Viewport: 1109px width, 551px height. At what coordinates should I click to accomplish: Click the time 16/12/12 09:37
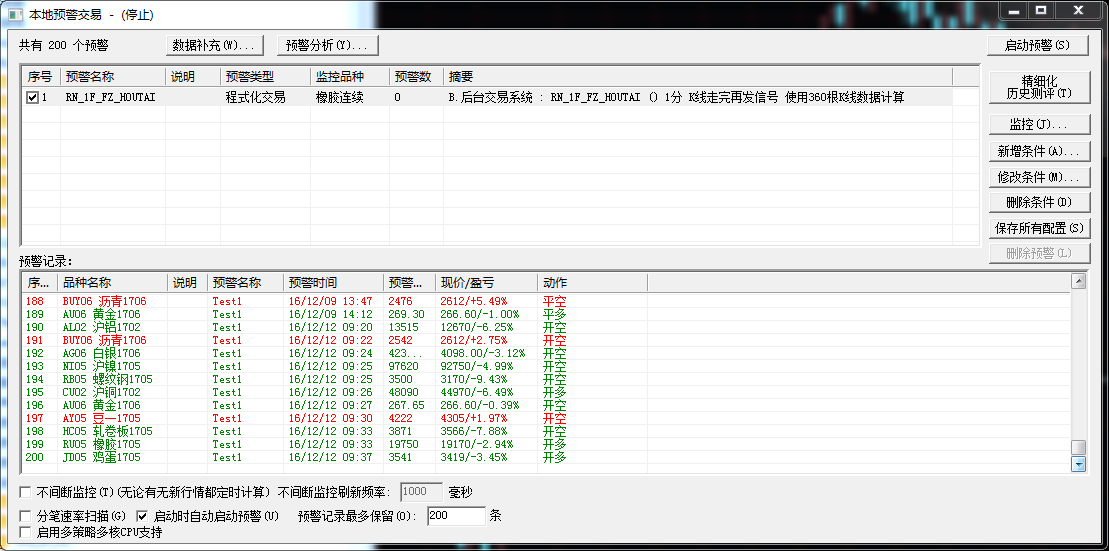[330, 457]
